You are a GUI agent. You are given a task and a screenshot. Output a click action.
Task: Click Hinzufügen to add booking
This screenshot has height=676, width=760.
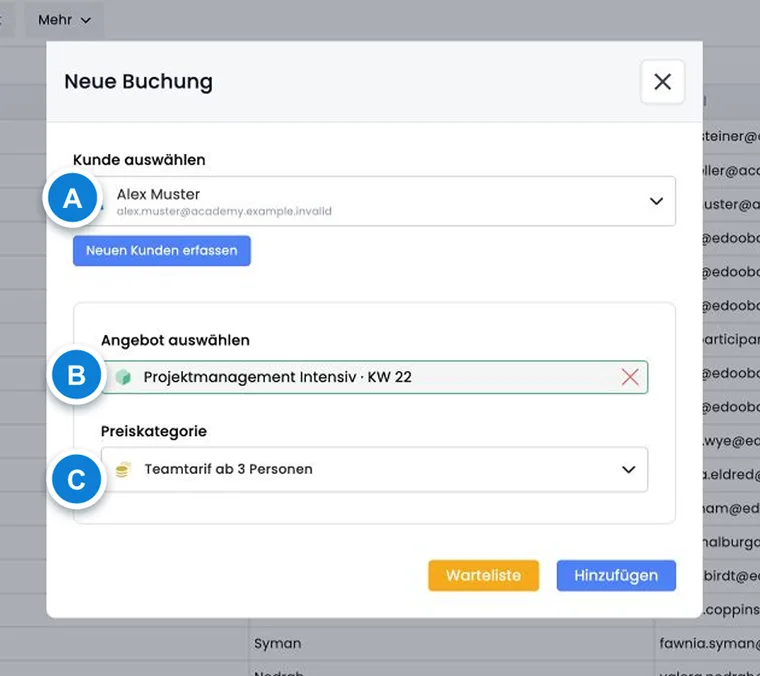pyautogui.click(x=616, y=575)
